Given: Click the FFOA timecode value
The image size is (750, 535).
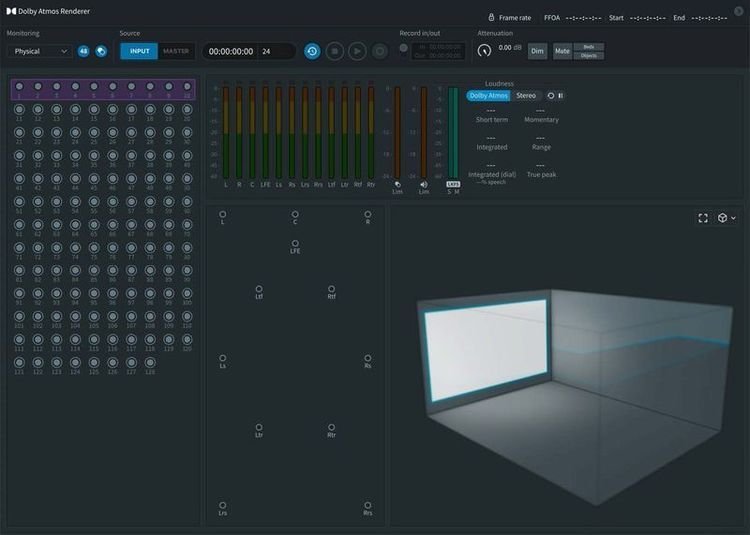Looking at the screenshot, I should 583,18.
